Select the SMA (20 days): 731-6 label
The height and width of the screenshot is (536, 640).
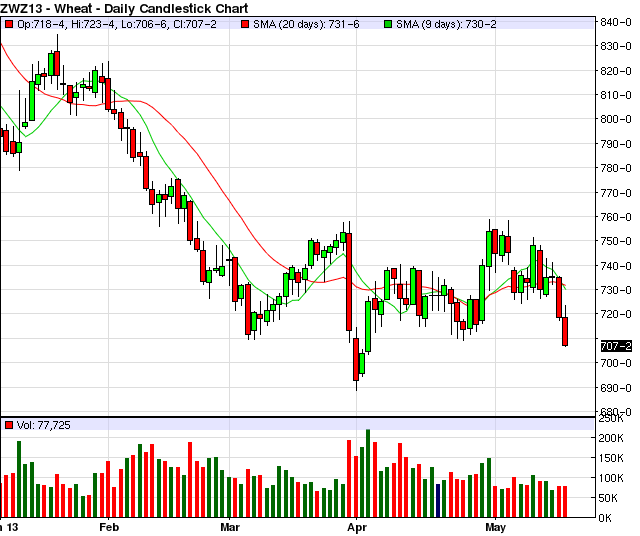click(x=306, y=24)
